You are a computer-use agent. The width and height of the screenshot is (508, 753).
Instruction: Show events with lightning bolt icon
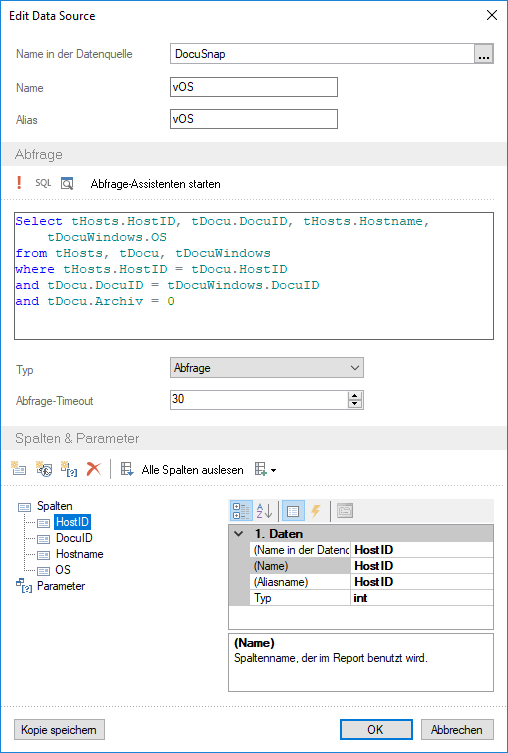[315, 511]
